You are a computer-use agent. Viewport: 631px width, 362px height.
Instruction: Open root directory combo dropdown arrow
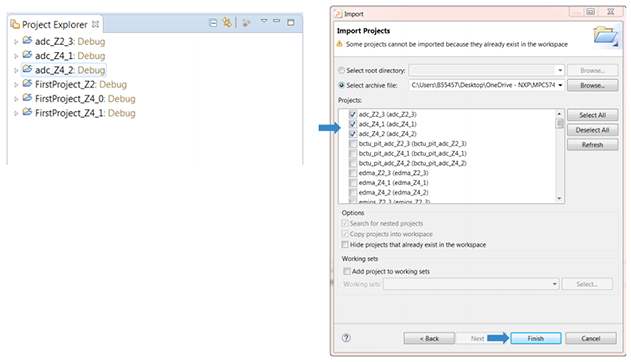tap(560, 70)
